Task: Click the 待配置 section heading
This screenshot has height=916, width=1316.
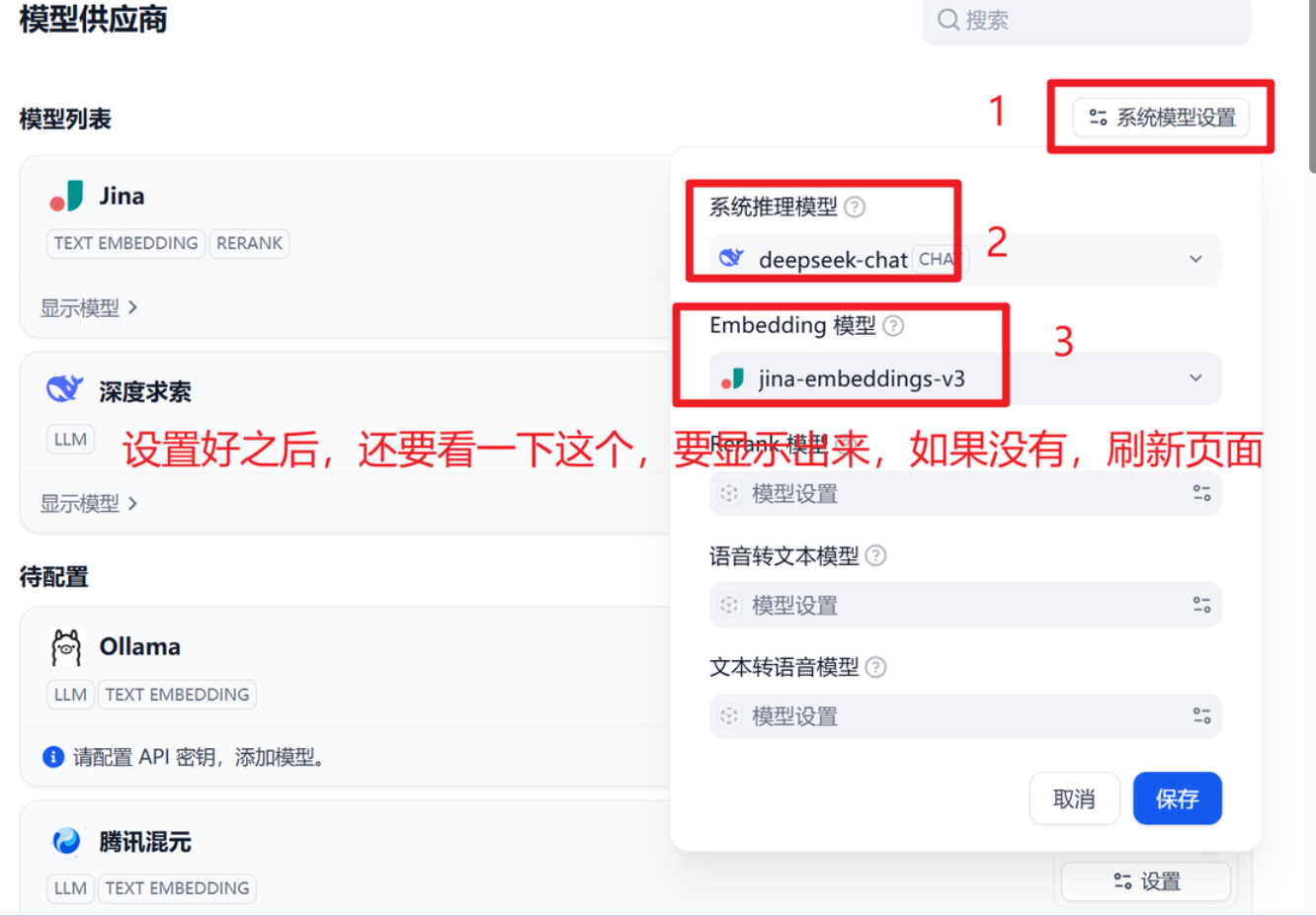Action: (x=54, y=577)
